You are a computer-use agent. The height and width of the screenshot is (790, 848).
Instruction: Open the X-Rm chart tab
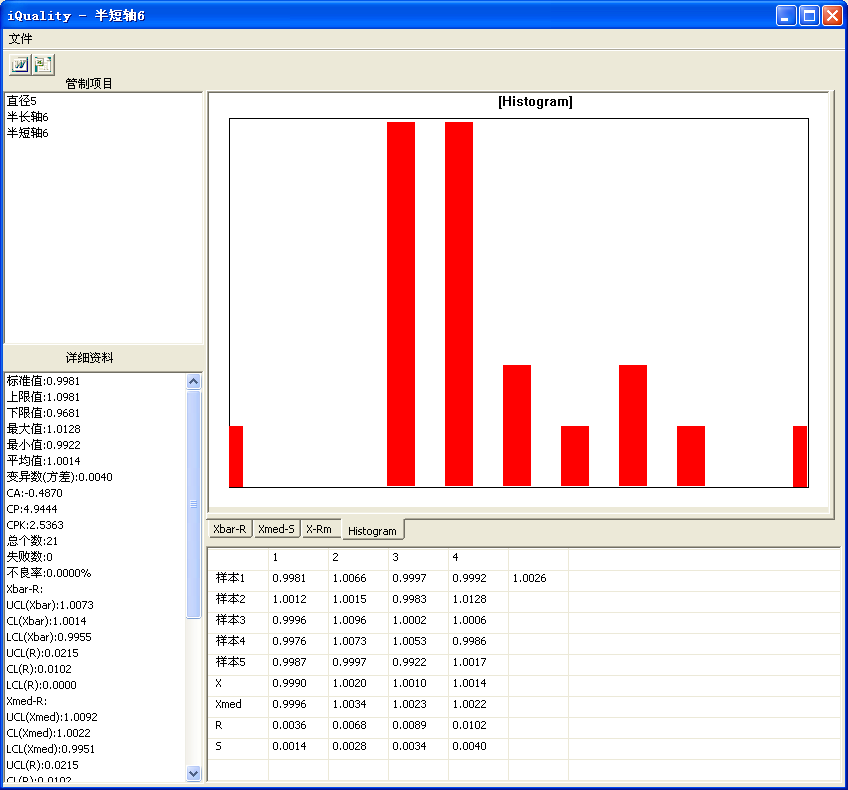[x=319, y=529]
